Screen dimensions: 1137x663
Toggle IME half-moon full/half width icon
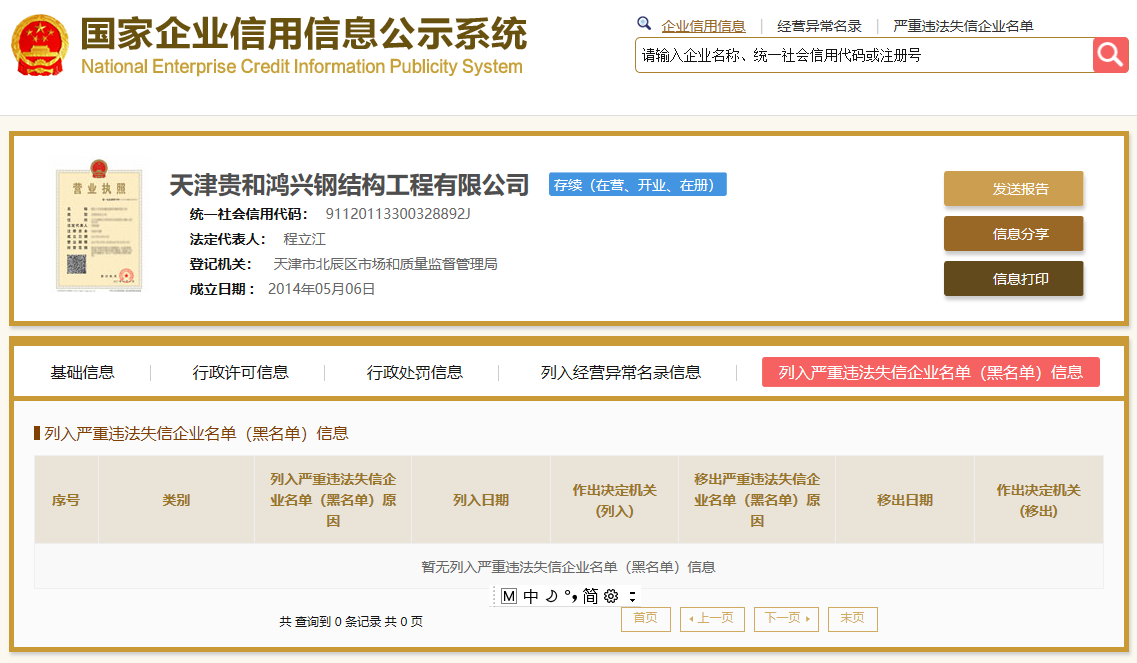coord(552,596)
